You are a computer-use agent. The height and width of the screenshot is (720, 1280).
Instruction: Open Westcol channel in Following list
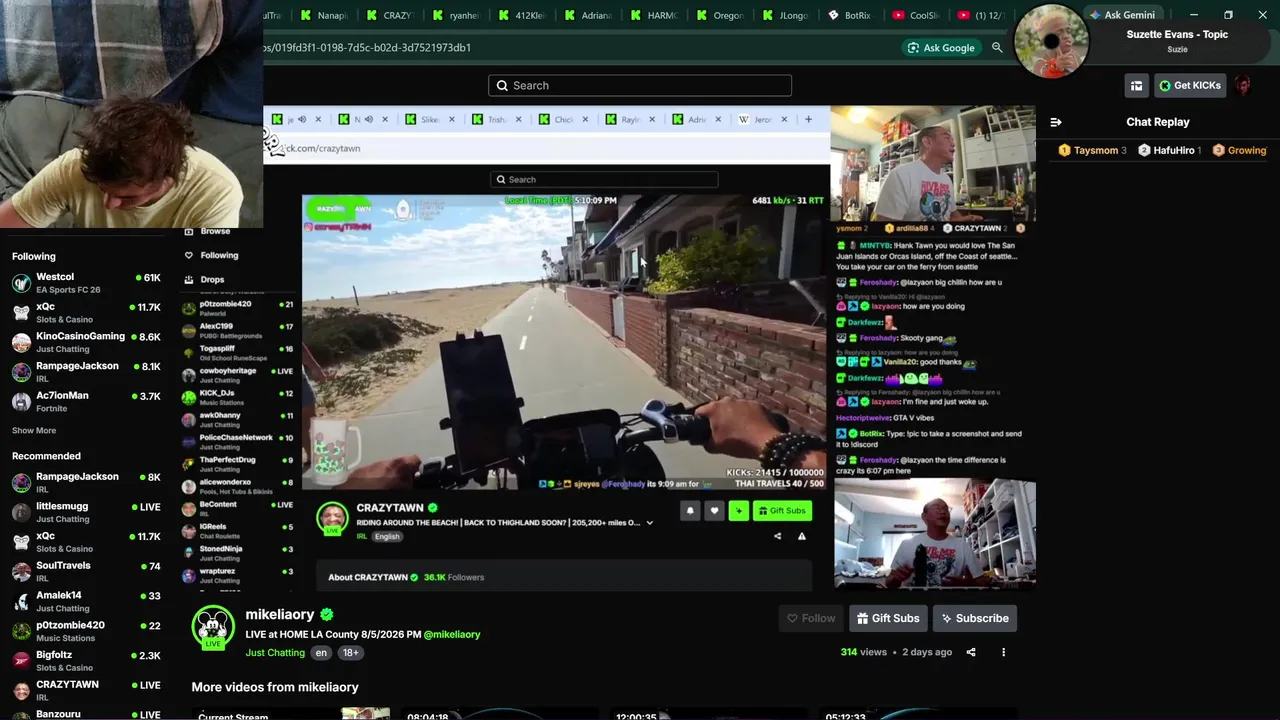click(86, 283)
